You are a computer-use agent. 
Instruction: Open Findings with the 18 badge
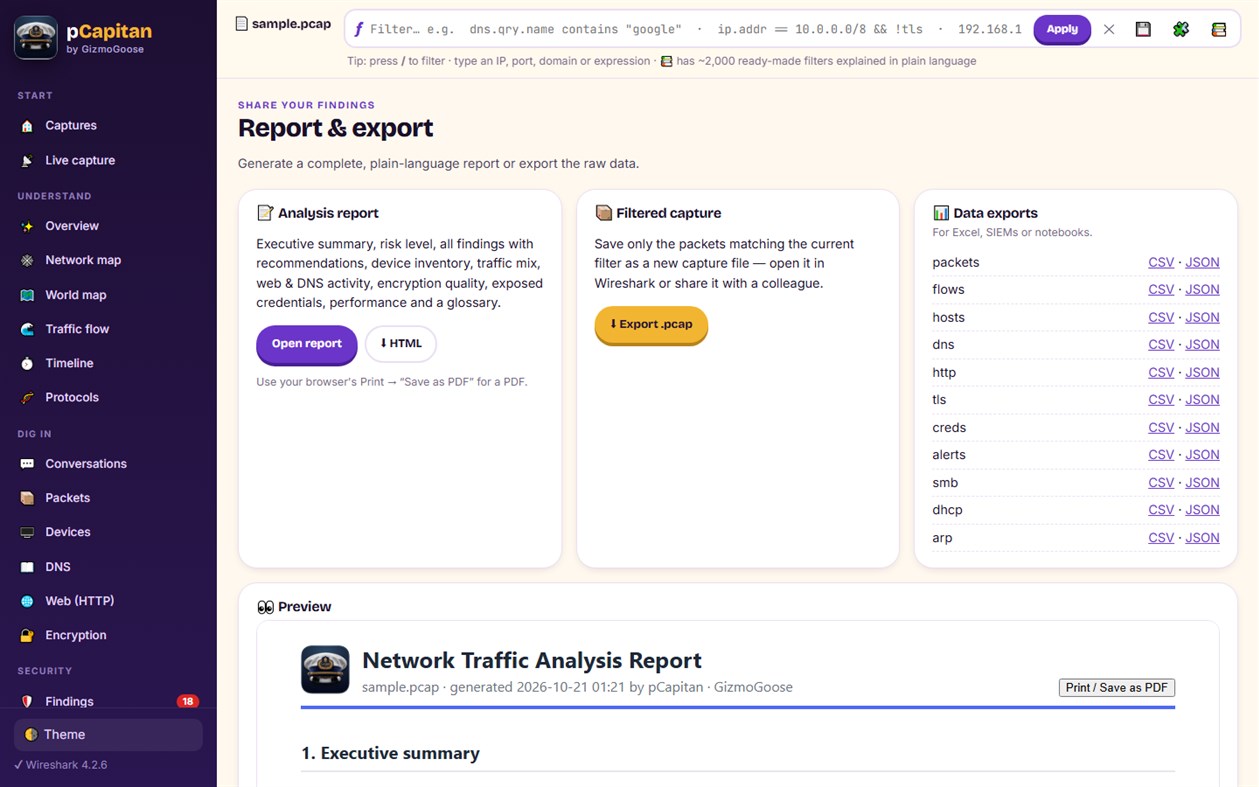click(108, 701)
